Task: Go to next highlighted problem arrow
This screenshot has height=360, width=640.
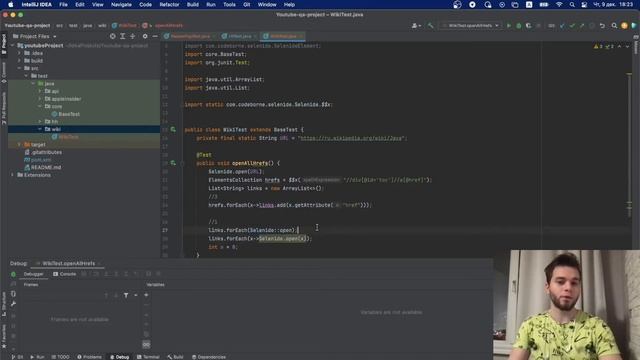Action: pyautogui.click(x=627, y=47)
